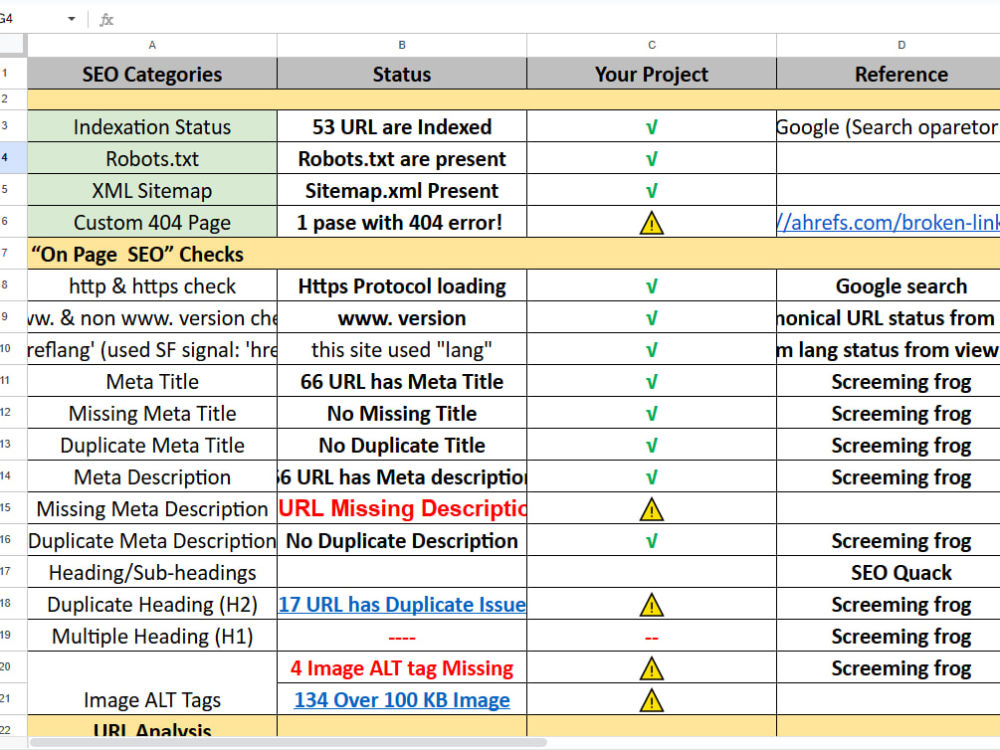The height and width of the screenshot is (750, 1000).
Task: Click green check mark in Indexation Status row
Action: click(x=651, y=128)
